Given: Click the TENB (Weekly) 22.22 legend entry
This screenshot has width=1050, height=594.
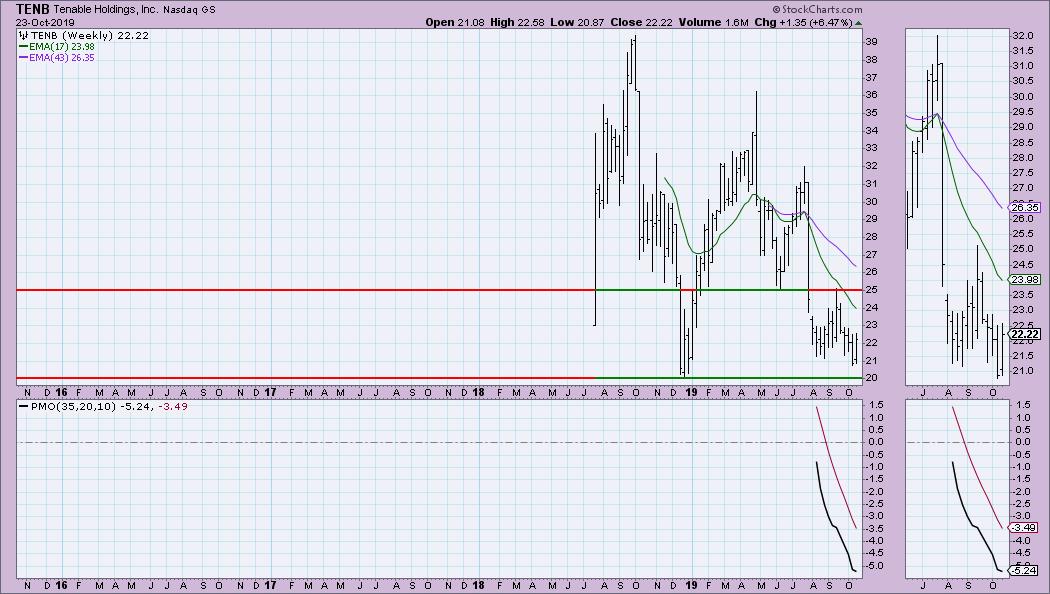Looking at the screenshot, I should pos(90,35).
